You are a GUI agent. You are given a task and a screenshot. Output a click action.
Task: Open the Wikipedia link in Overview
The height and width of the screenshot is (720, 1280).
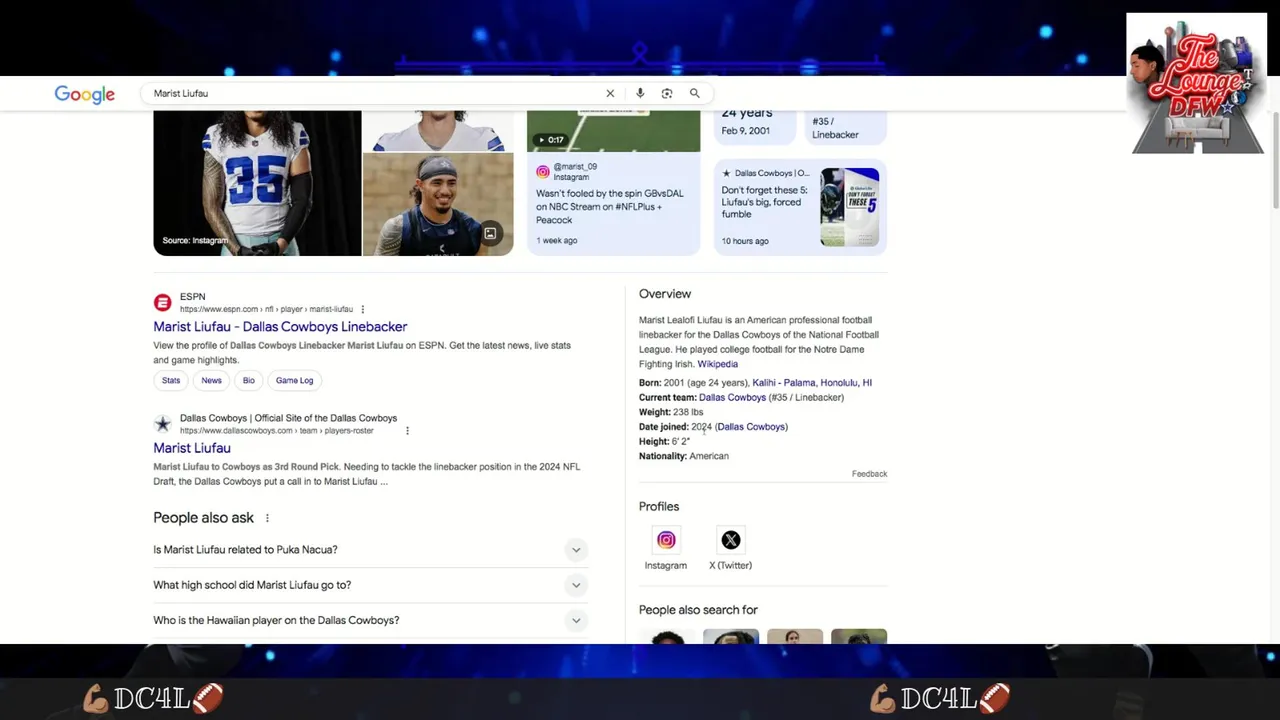(x=717, y=364)
